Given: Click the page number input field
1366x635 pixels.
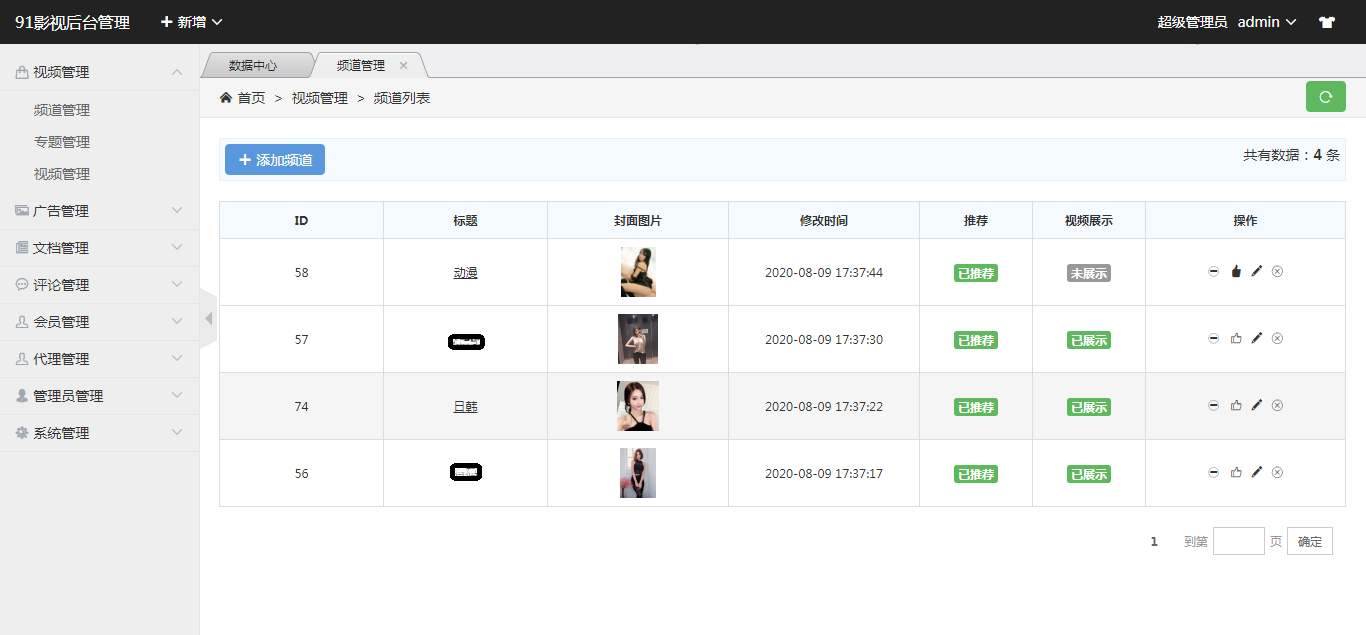Looking at the screenshot, I should (x=1238, y=541).
